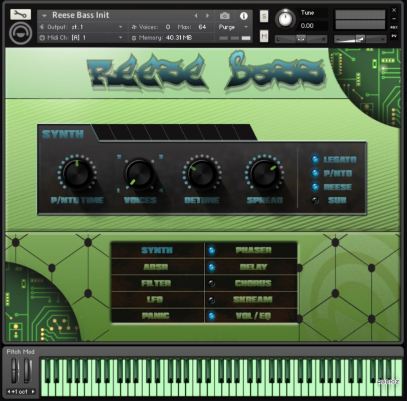407x401 pixels.
Task: Enable the SKREAM power LED
Action: (x=211, y=300)
